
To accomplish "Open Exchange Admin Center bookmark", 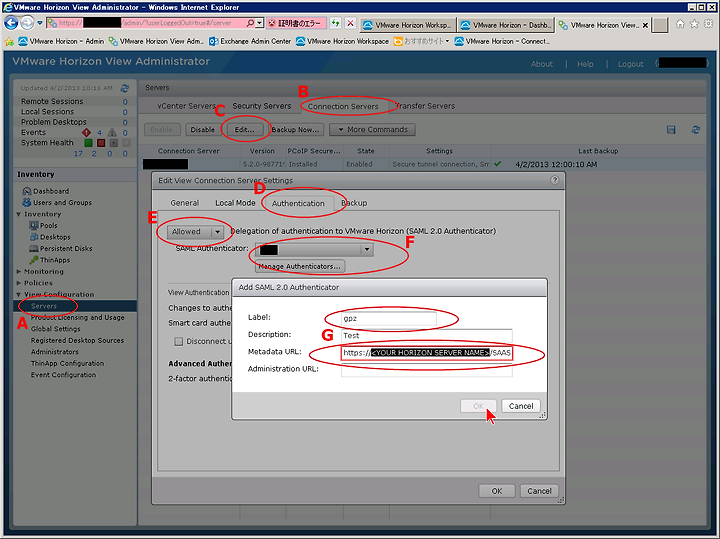I will coord(250,41).
